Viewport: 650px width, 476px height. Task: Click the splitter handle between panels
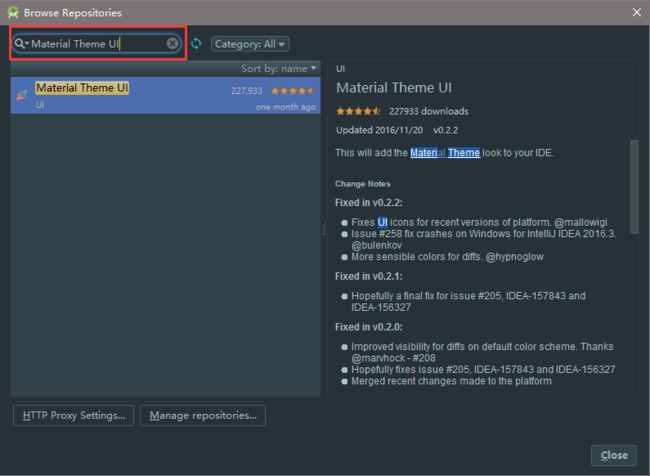(324, 229)
